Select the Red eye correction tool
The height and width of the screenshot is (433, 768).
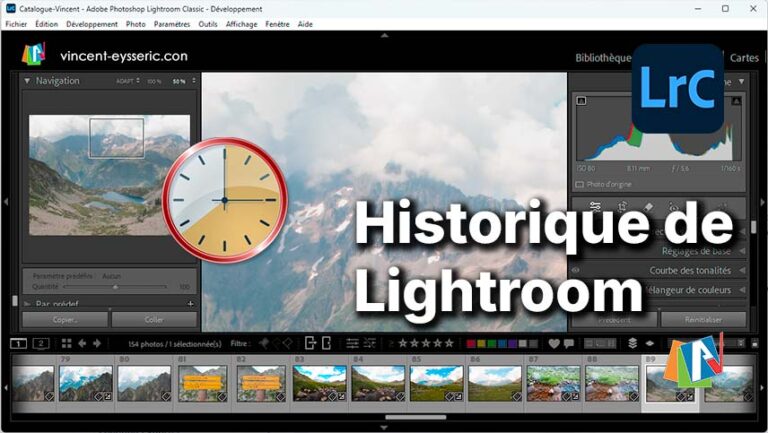pos(674,208)
